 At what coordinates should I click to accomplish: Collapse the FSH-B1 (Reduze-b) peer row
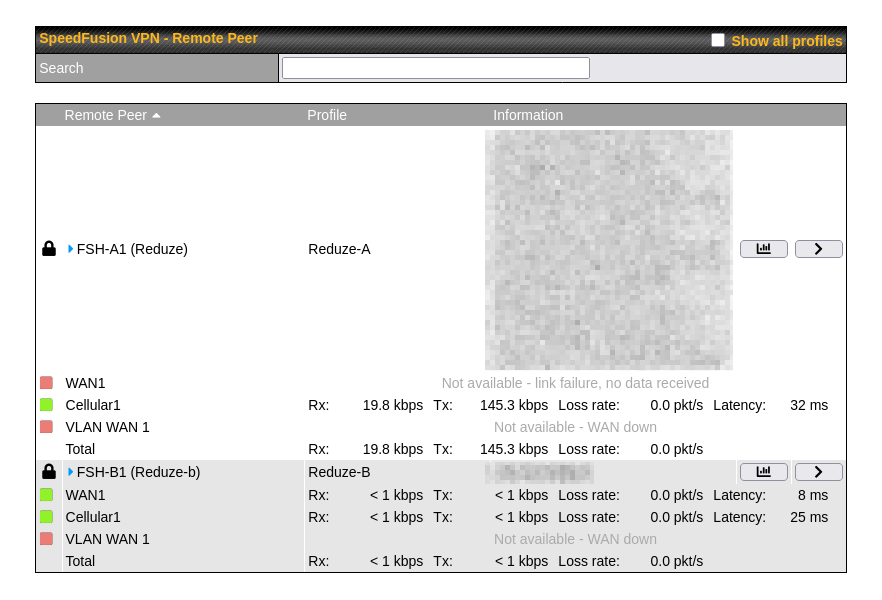click(x=70, y=472)
